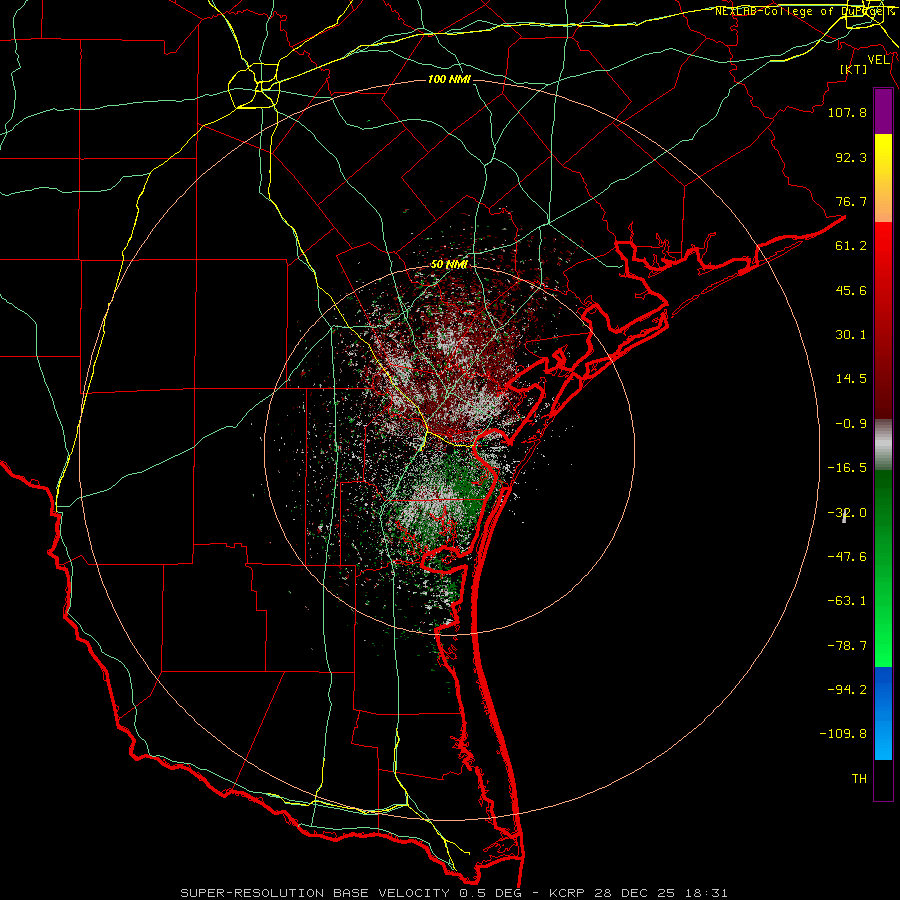900x900 pixels.
Task: Click the gray near-zero segment of color bar
Action: [883, 445]
